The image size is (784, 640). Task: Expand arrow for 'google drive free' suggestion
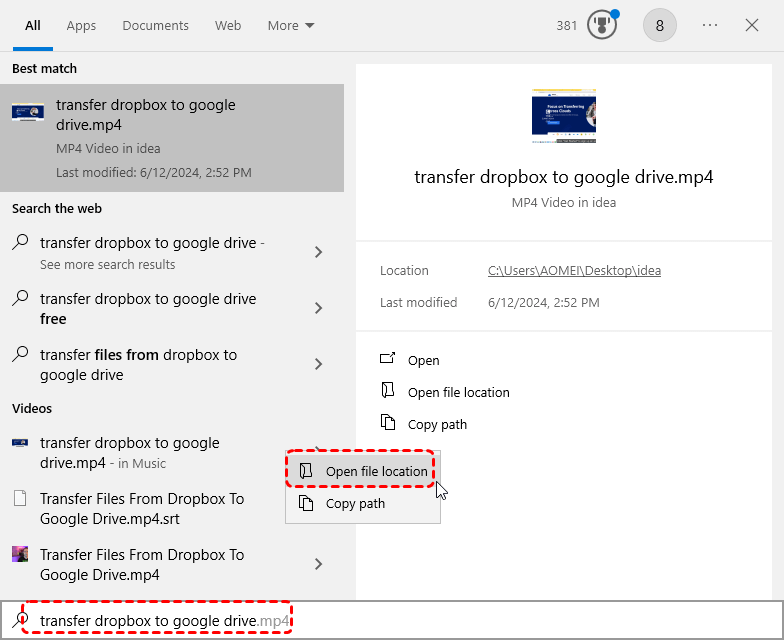tap(318, 308)
